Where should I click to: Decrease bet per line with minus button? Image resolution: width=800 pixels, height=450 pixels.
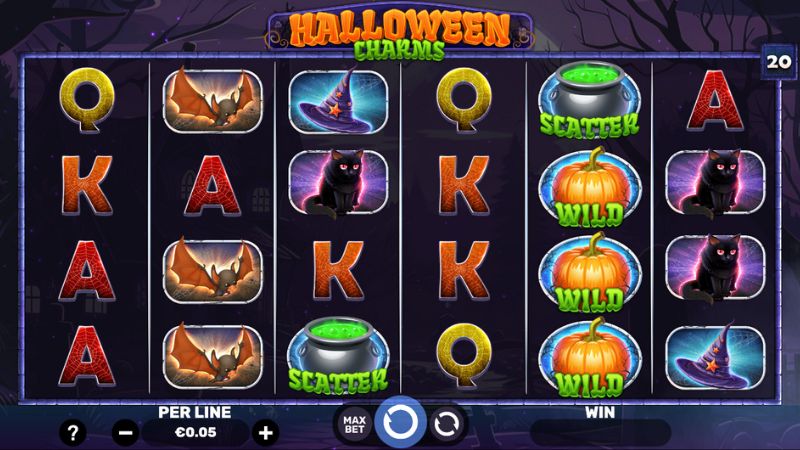click(x=126, y=433)
